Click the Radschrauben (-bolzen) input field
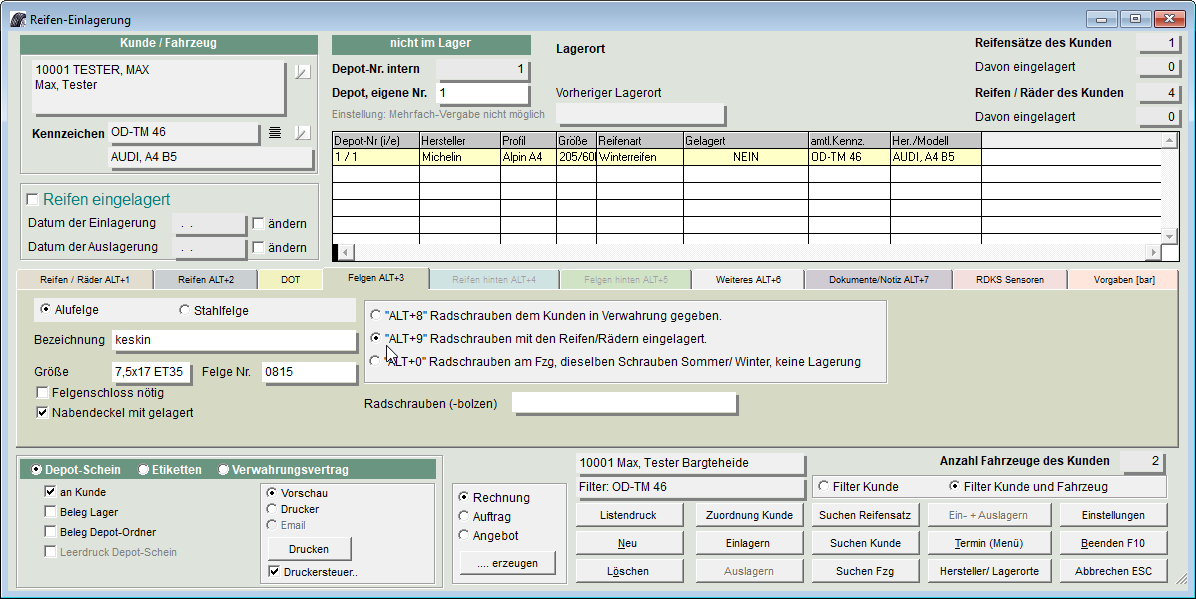 (624, 404)
